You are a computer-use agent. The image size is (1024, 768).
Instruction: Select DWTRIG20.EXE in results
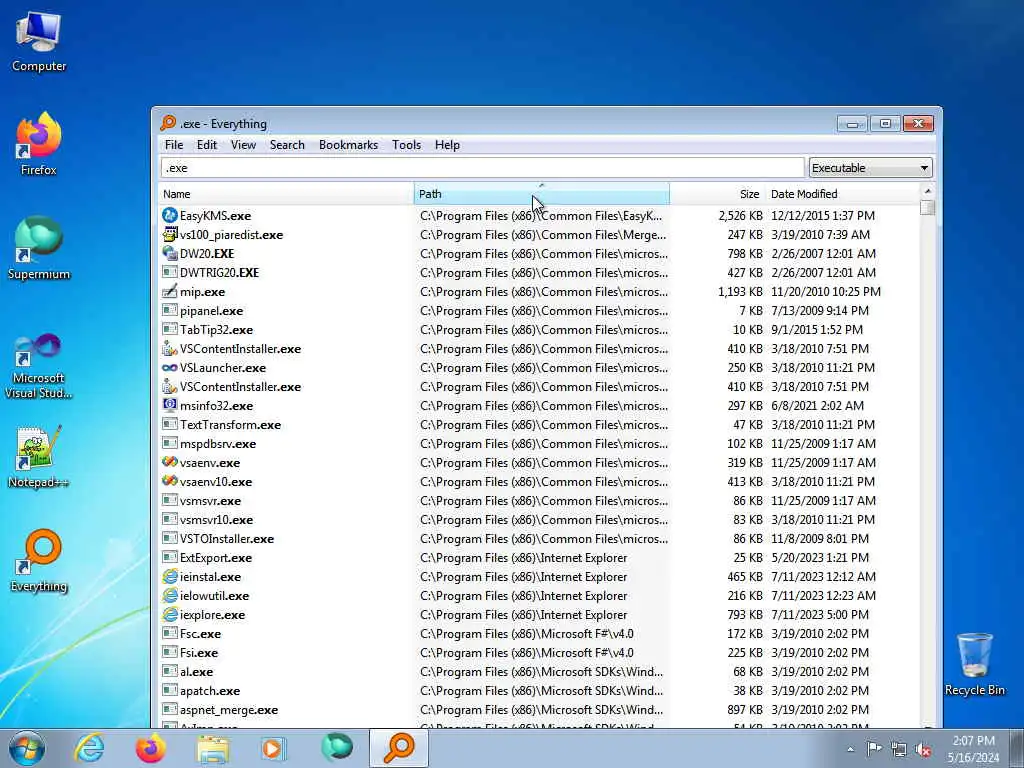219,272
